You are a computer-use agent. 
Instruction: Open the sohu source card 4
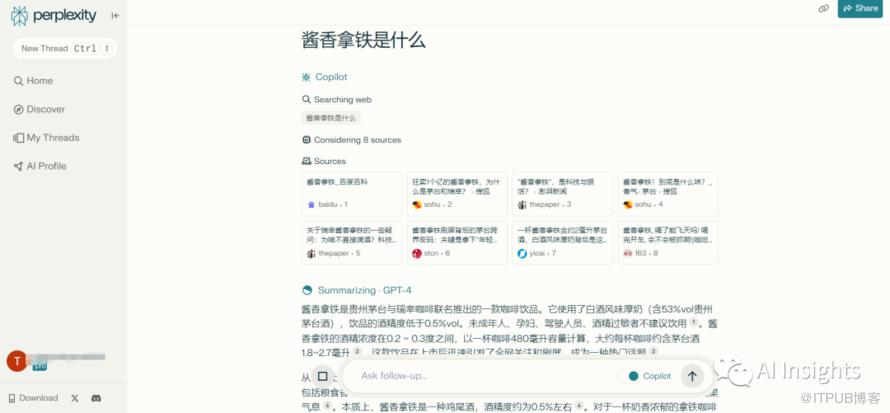(668, 194)
